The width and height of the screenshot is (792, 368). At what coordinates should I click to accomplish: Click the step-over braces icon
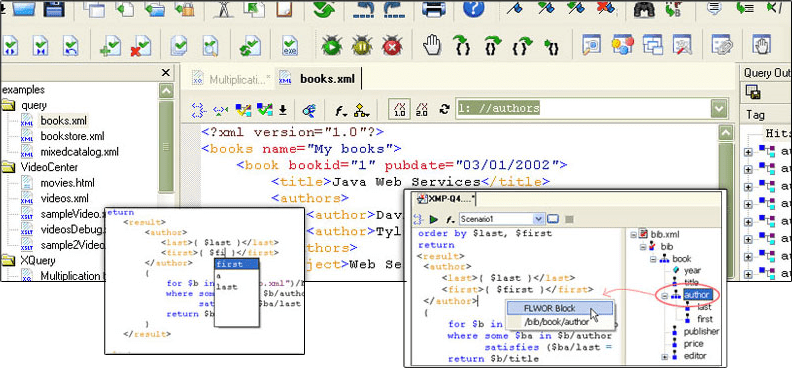(x=492, y=45)
